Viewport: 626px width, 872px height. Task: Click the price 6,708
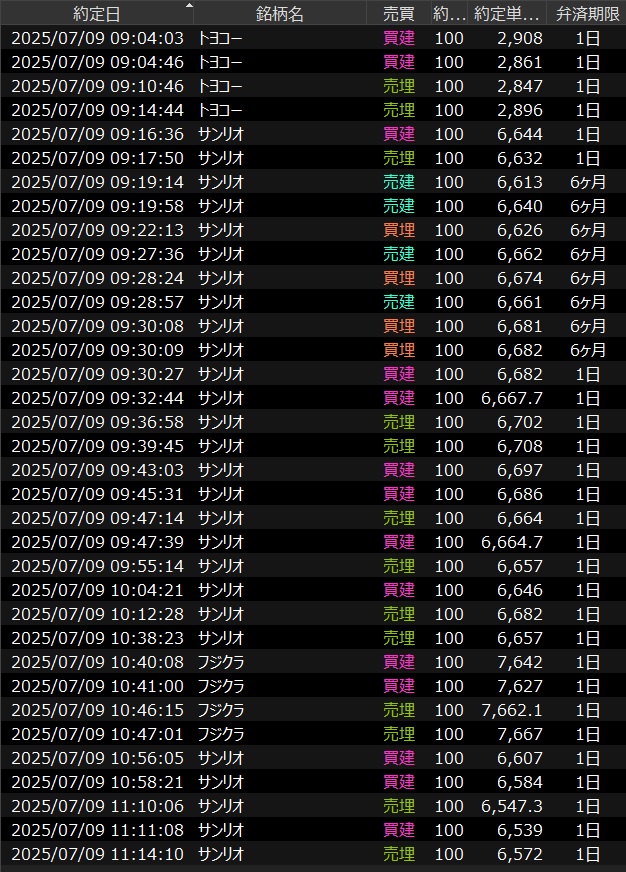pos(520,446)
